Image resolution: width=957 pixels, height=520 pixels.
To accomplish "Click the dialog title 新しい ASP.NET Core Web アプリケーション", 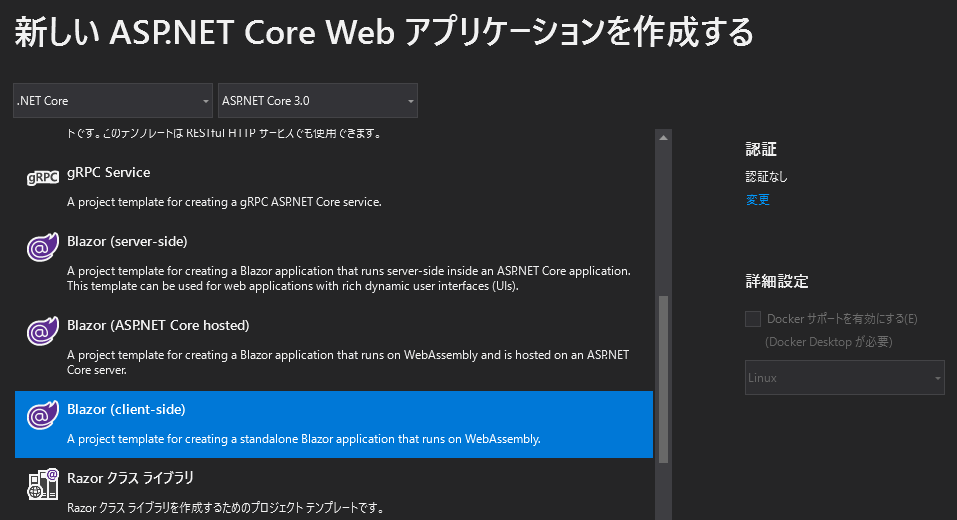I will tap(384, 32).
